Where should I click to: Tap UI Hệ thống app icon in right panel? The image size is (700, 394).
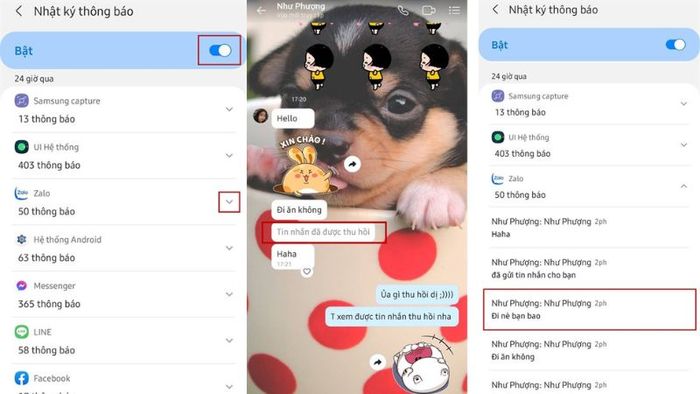pyautogui.click(x=497, y=137)
